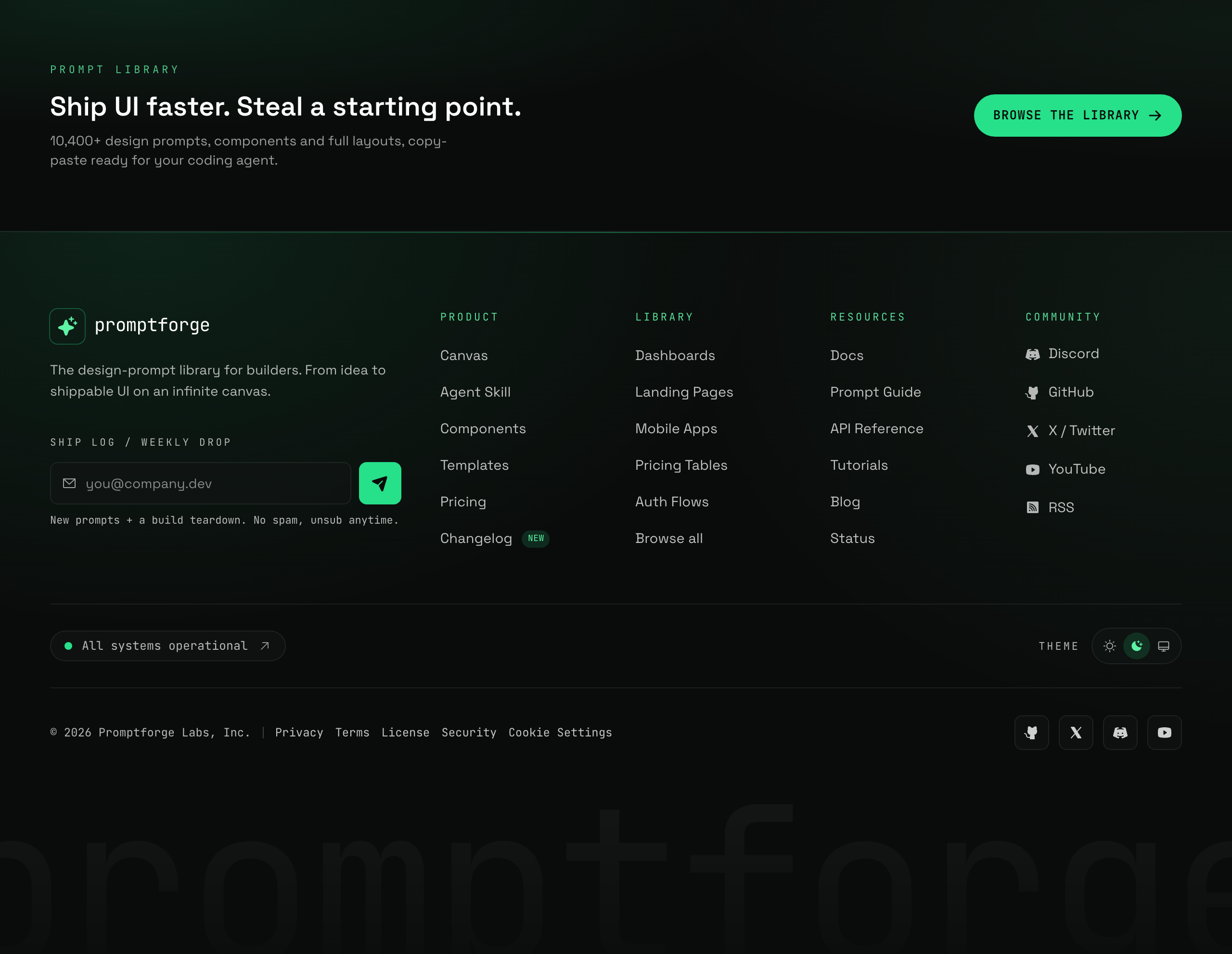
Task: Focus the you@company.dev email field
Action: 200,483
